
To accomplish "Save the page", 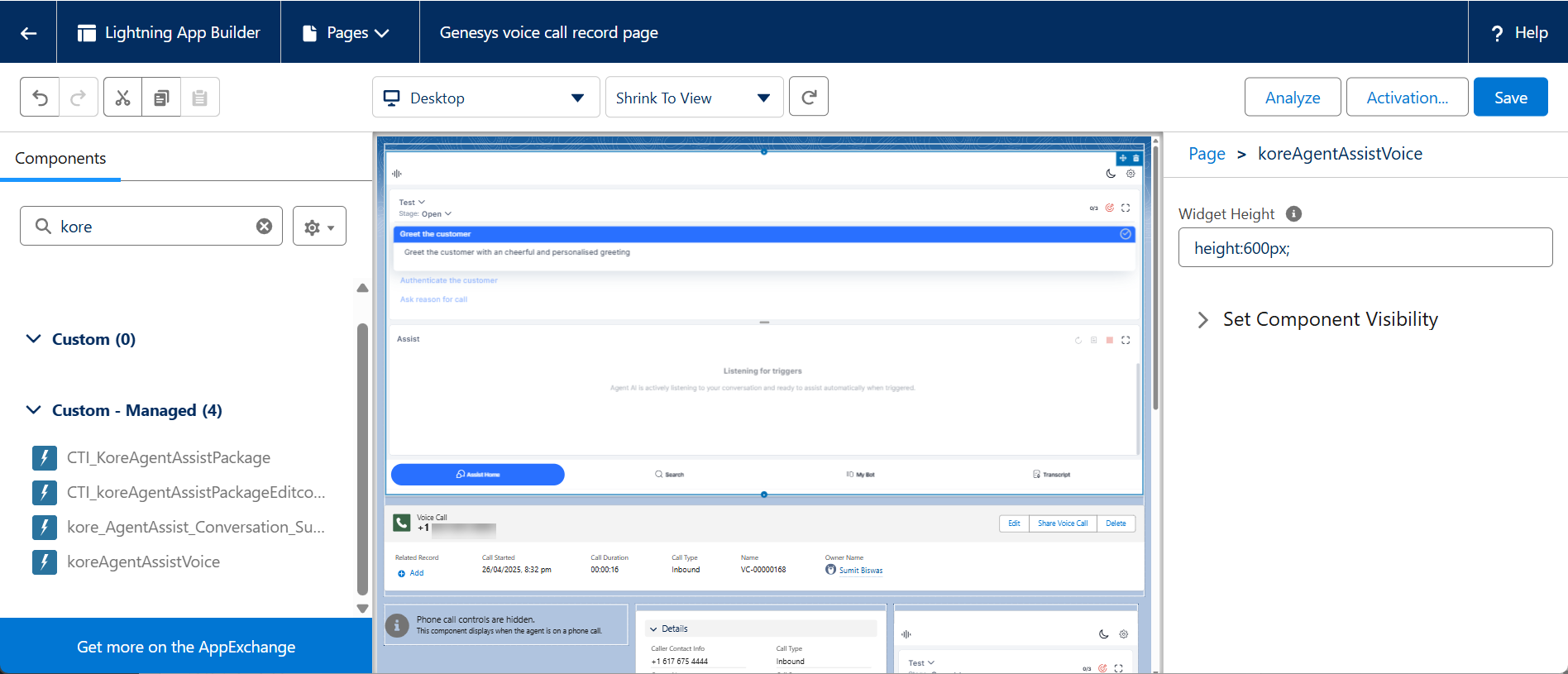I will 1510,98.
